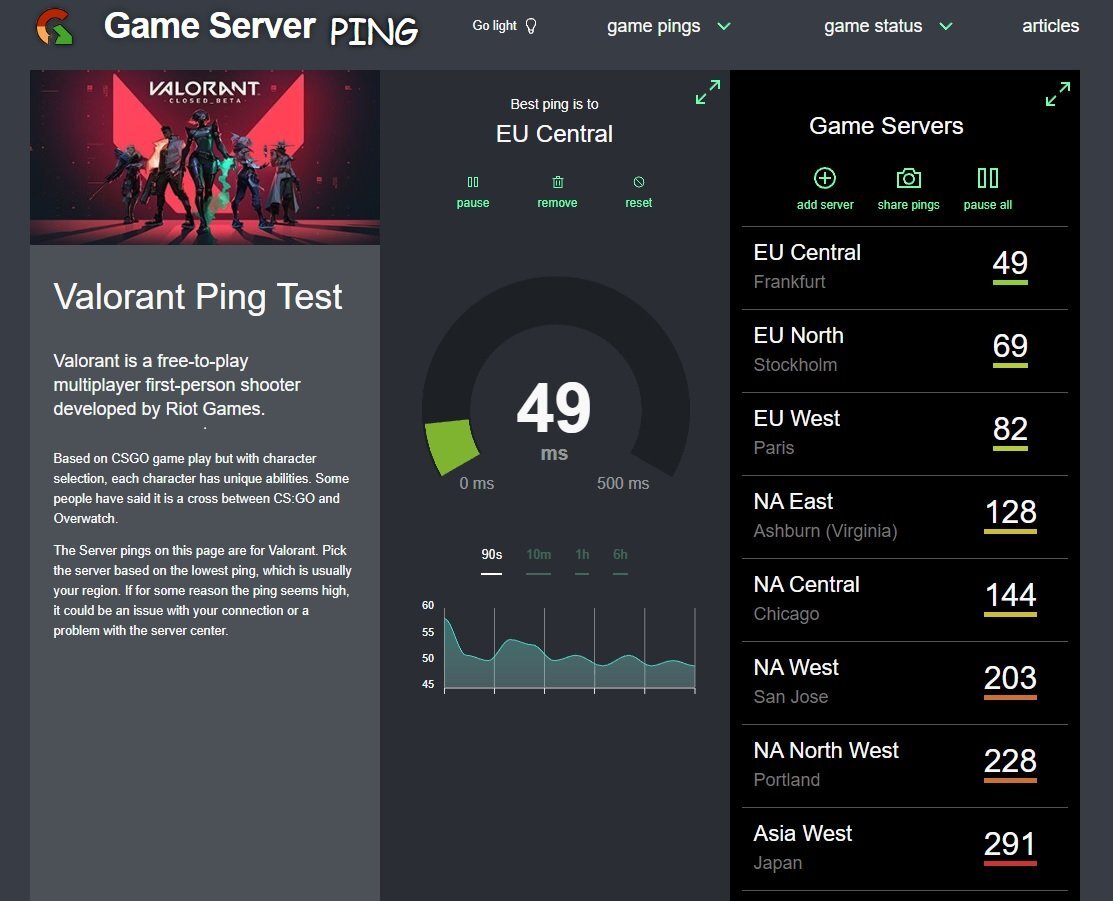Select NA East server row
Screen dimensions: 1113x901
(x=904, y=517)
